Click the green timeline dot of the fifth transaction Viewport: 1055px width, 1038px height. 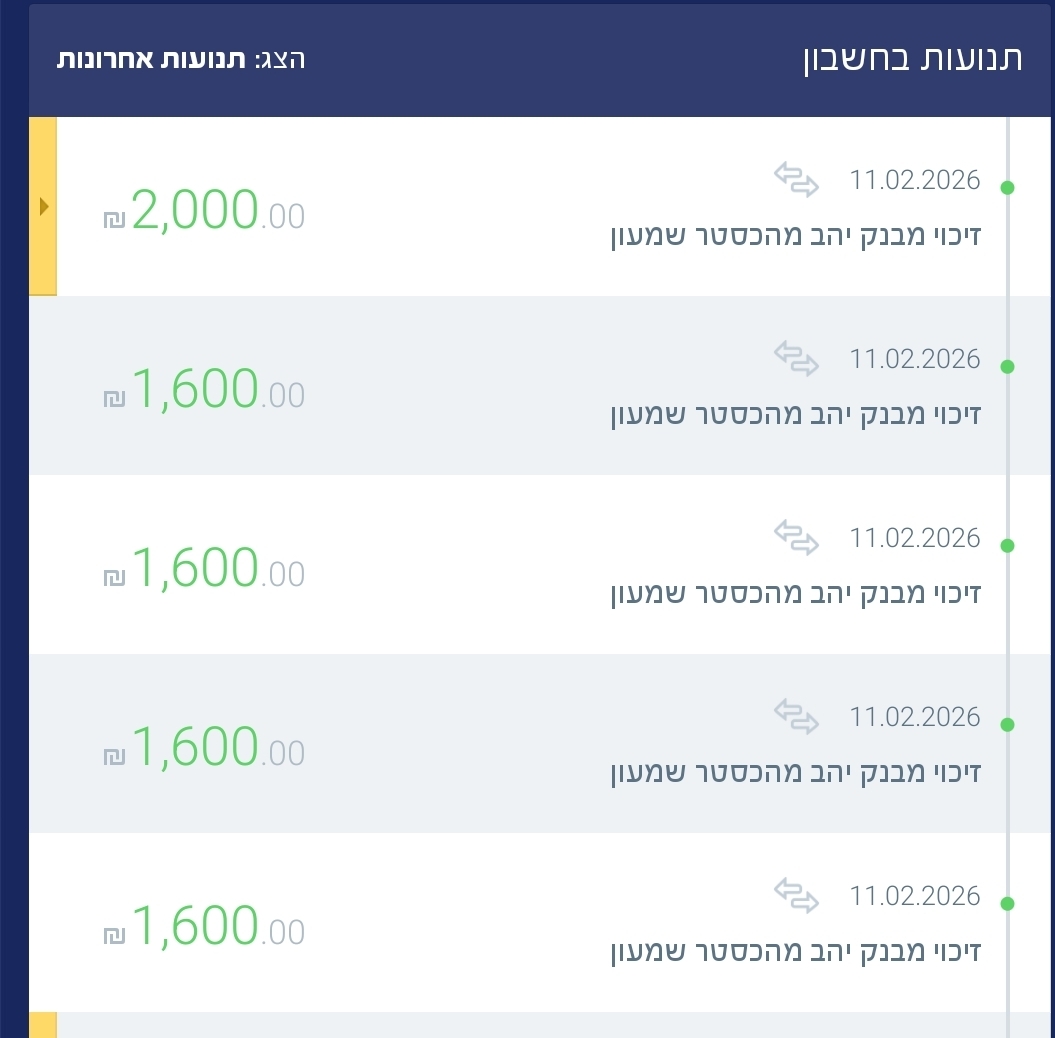point(1007,904)
